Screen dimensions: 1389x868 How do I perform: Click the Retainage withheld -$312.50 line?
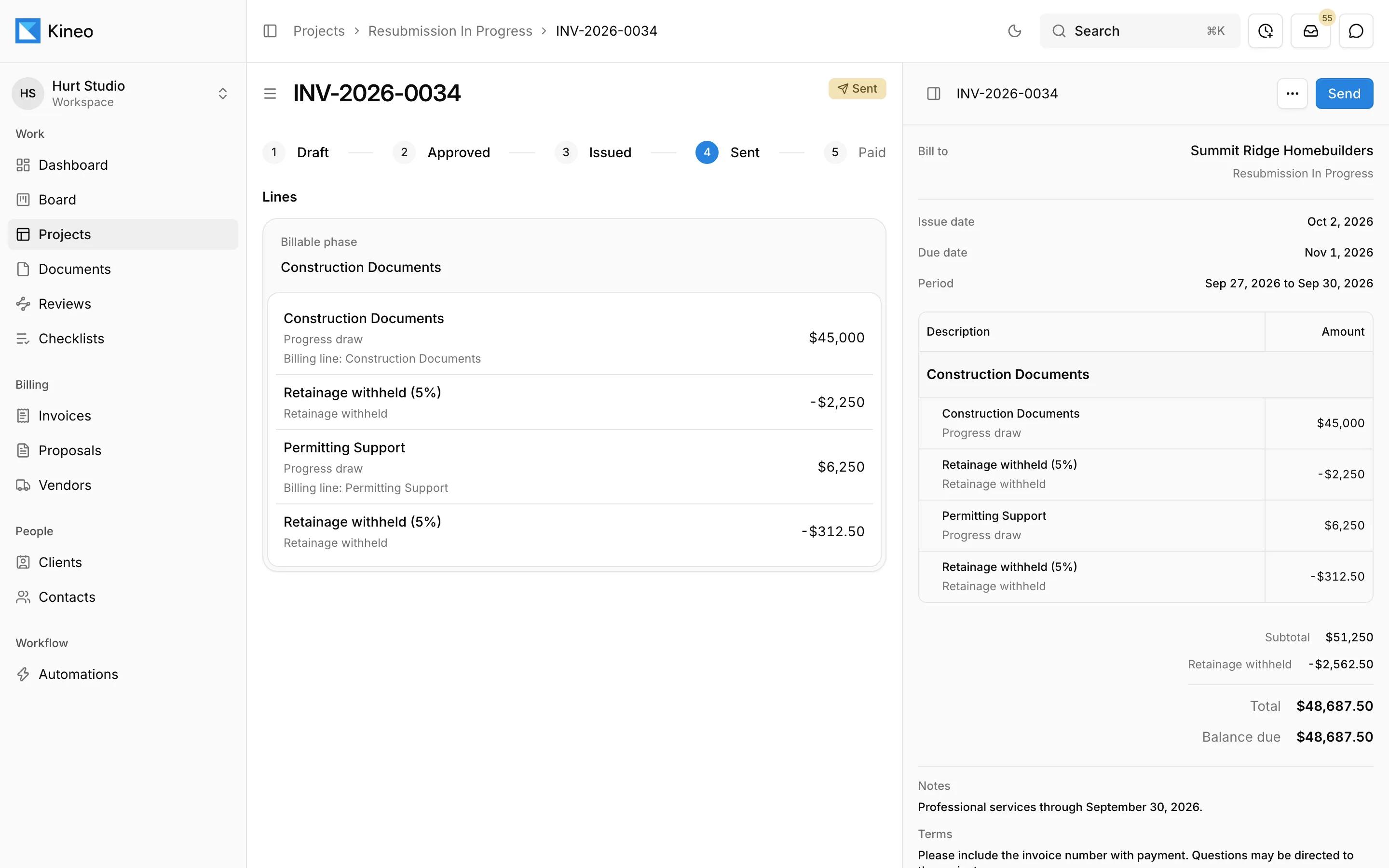coord(574,531)
